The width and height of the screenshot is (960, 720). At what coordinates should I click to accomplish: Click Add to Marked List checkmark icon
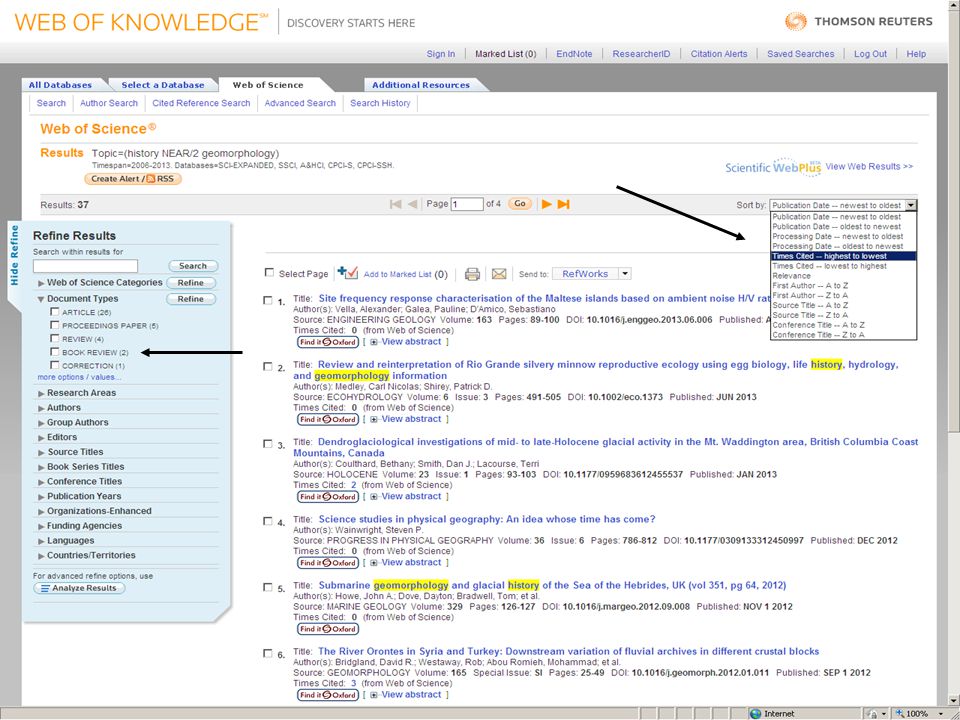coord(348,272)
